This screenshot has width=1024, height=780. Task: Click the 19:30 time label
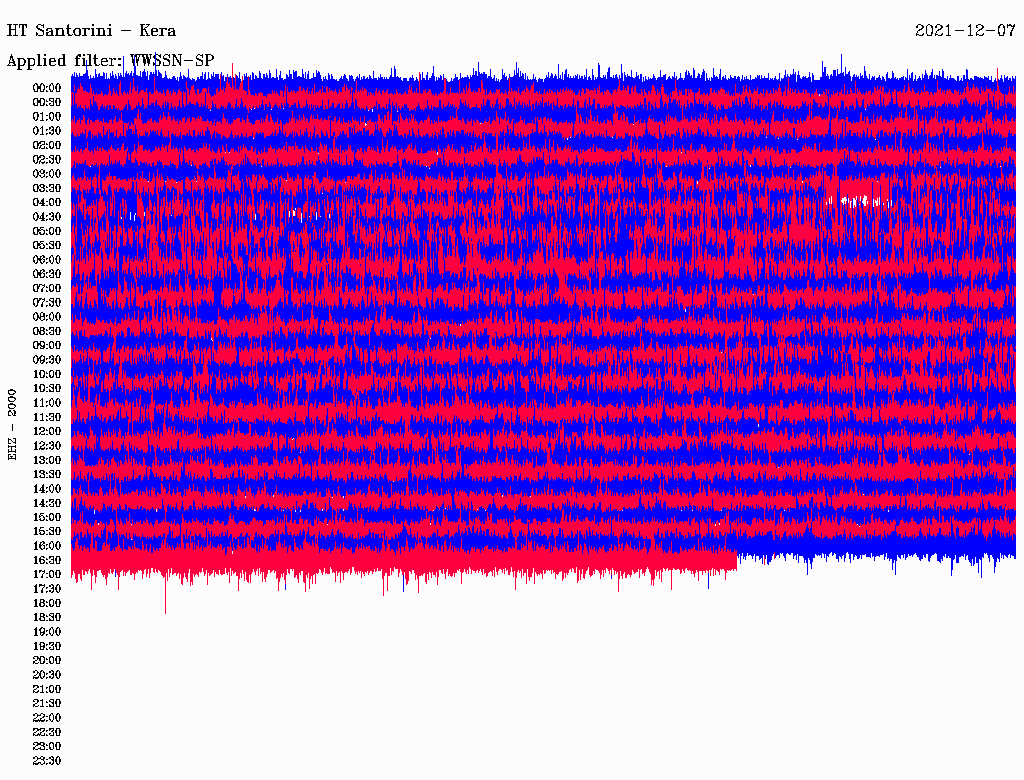click(47, 647)
